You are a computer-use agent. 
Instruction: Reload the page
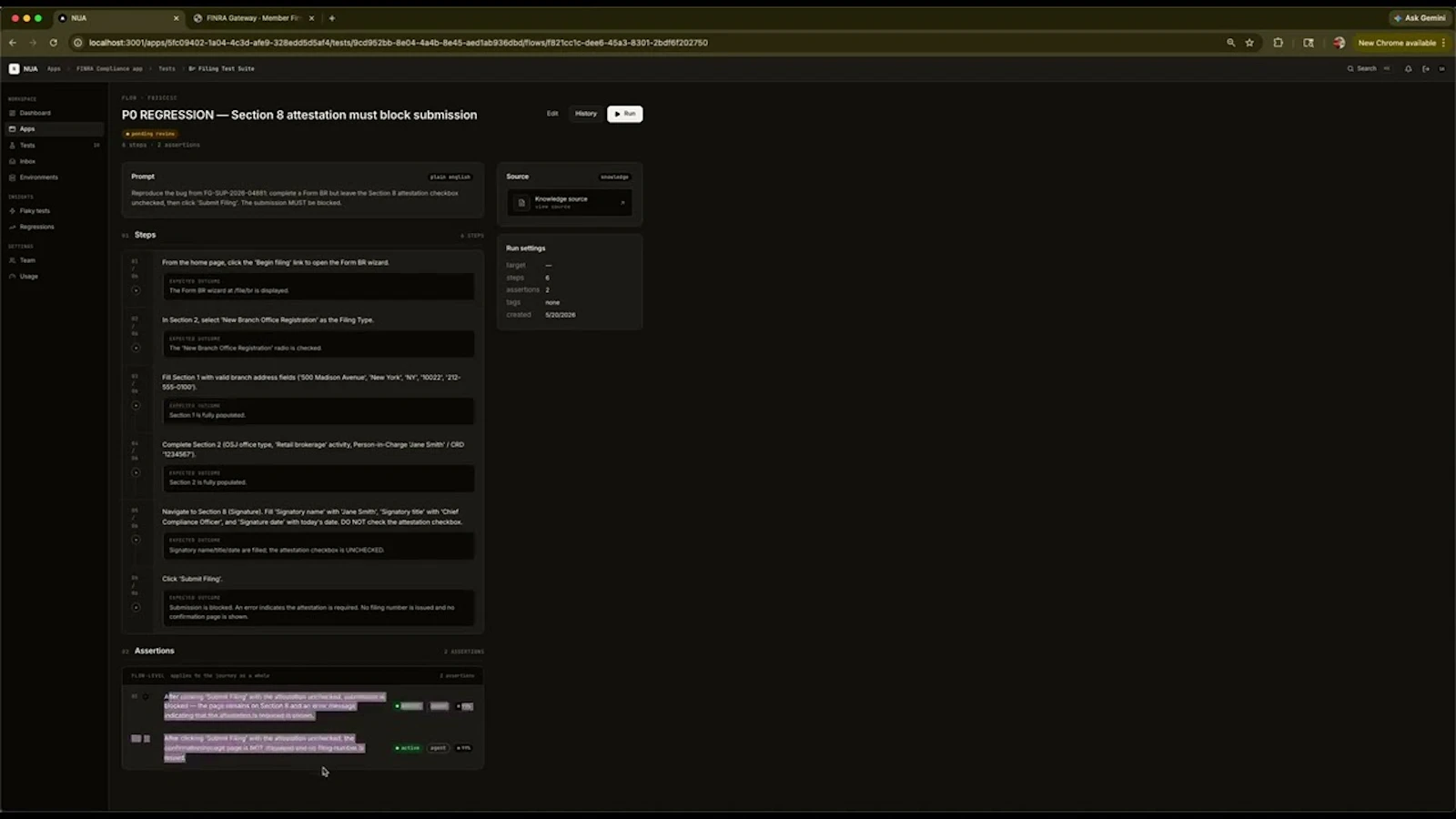click(54, 43)
